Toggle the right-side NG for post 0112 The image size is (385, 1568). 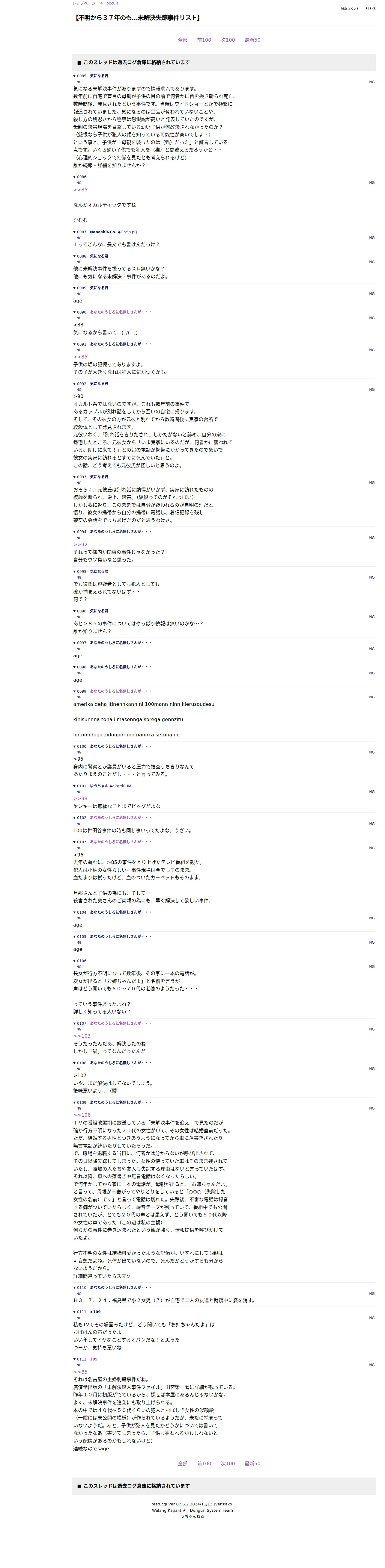tap(372, 1365)
